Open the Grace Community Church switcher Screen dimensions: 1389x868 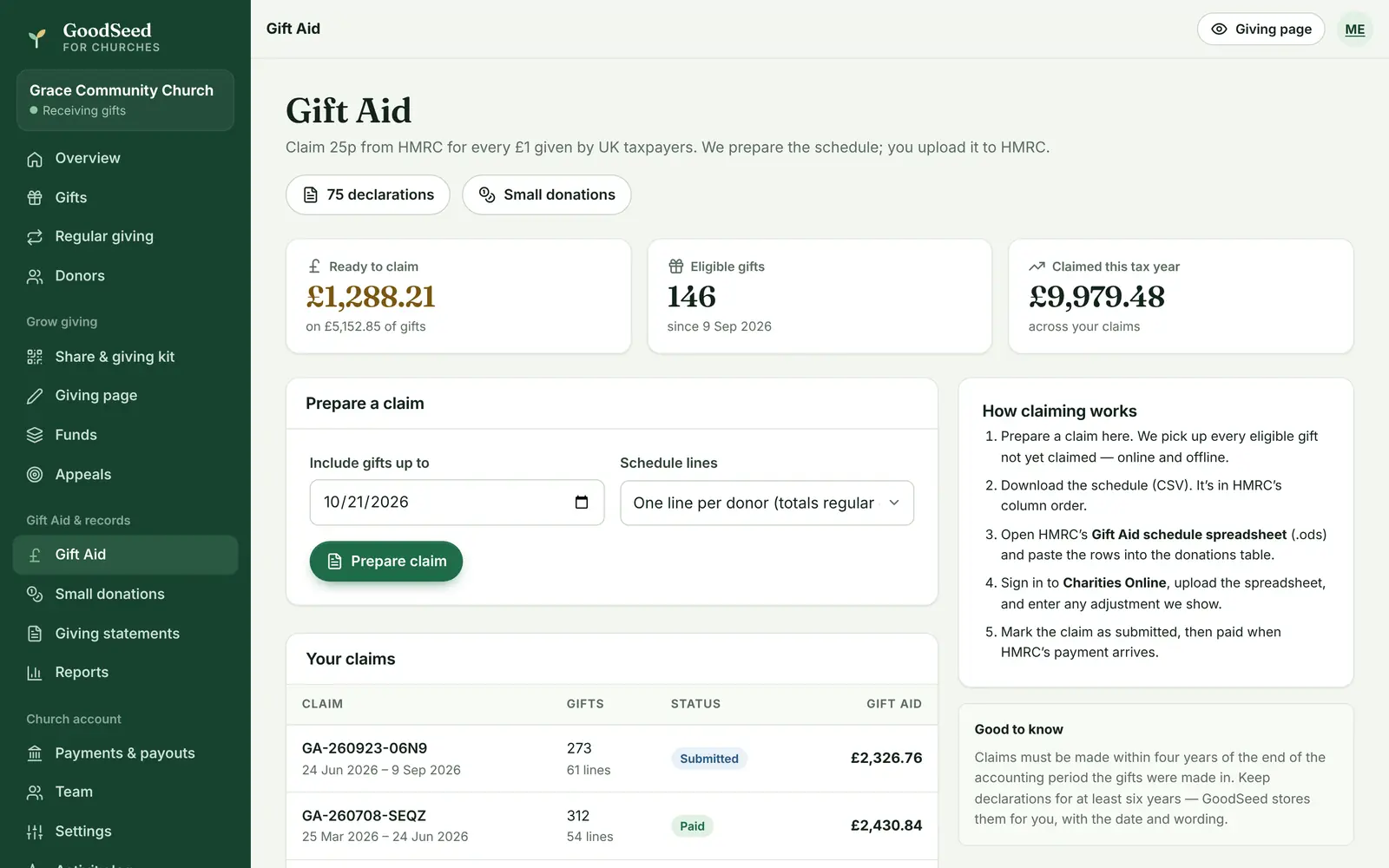(125, 100)
